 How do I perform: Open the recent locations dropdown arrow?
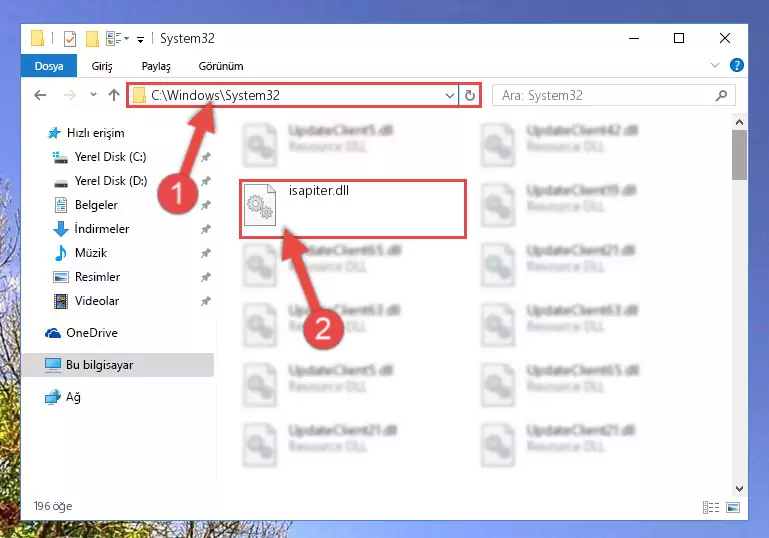93,94
